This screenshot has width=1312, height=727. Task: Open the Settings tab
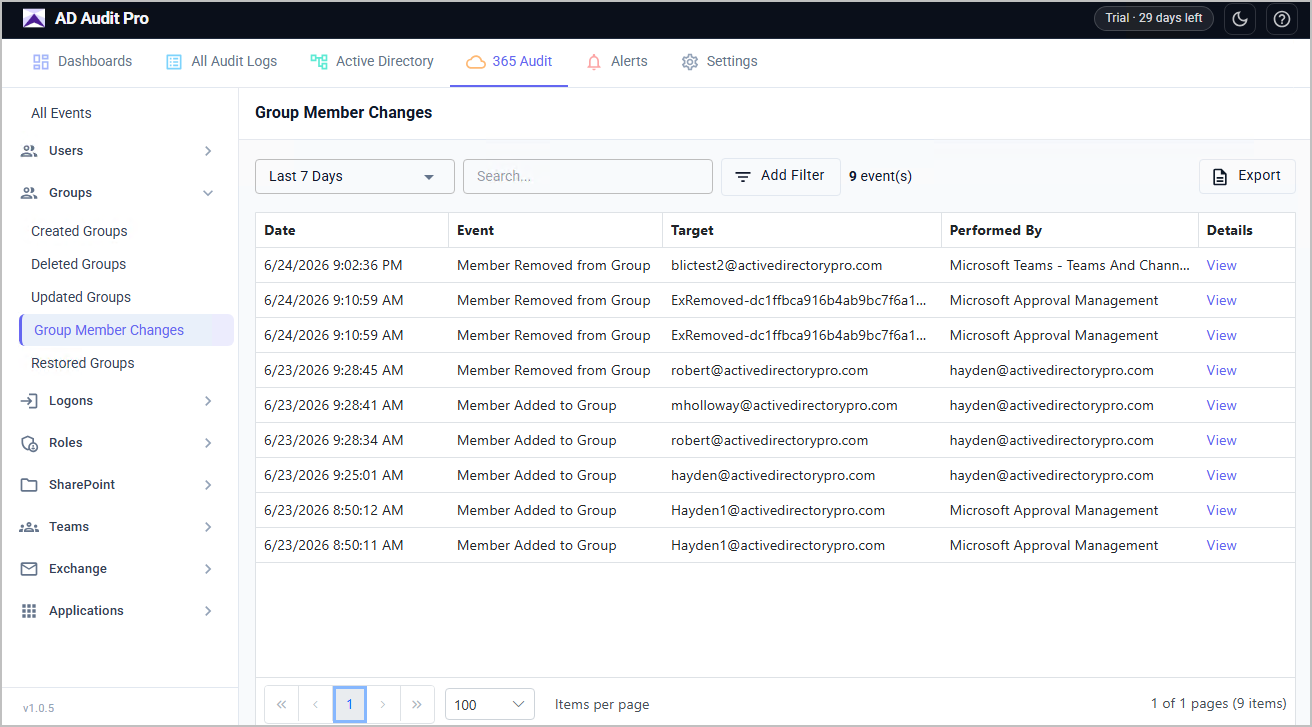pos(719,61)
